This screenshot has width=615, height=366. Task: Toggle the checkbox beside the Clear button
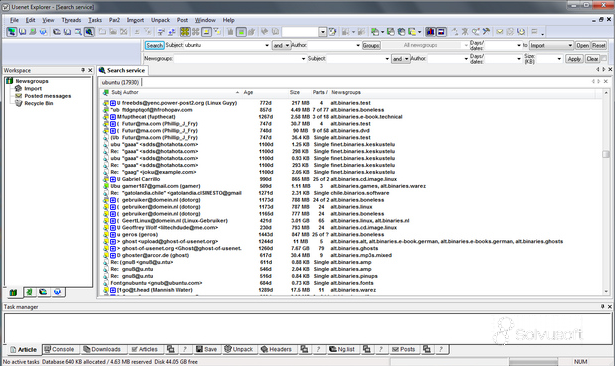(x=604, y=58)
